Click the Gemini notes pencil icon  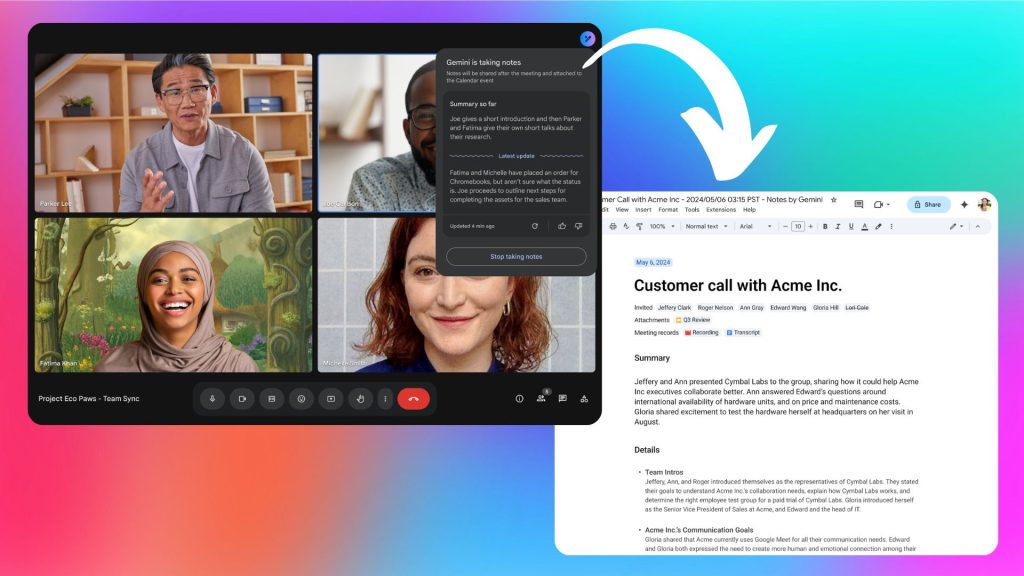(587, 39)
